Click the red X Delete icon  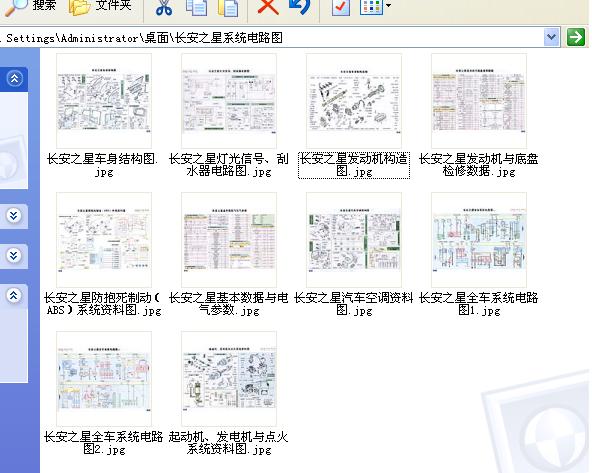[x=268, y=7]
